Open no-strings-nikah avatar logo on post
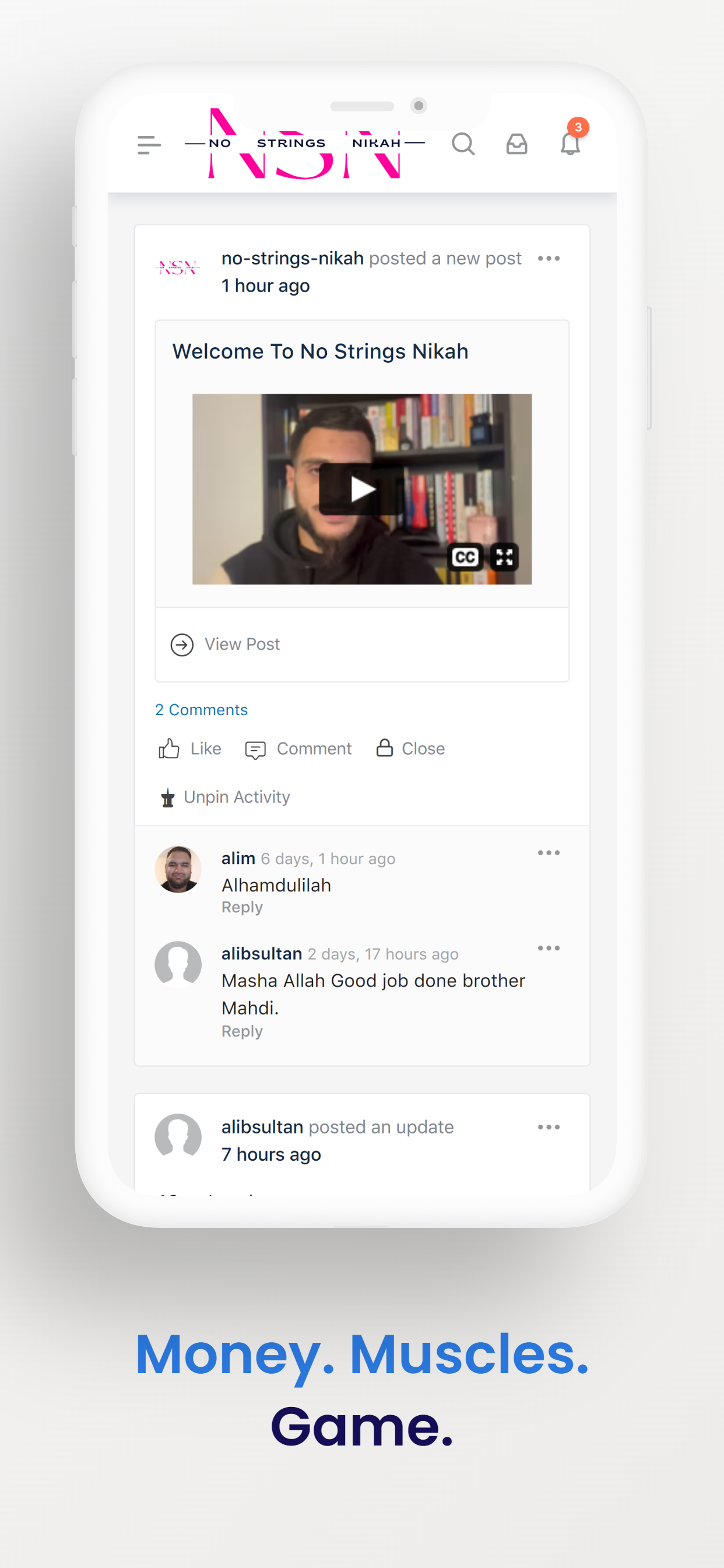724x1568 pixels. [178, 267]
